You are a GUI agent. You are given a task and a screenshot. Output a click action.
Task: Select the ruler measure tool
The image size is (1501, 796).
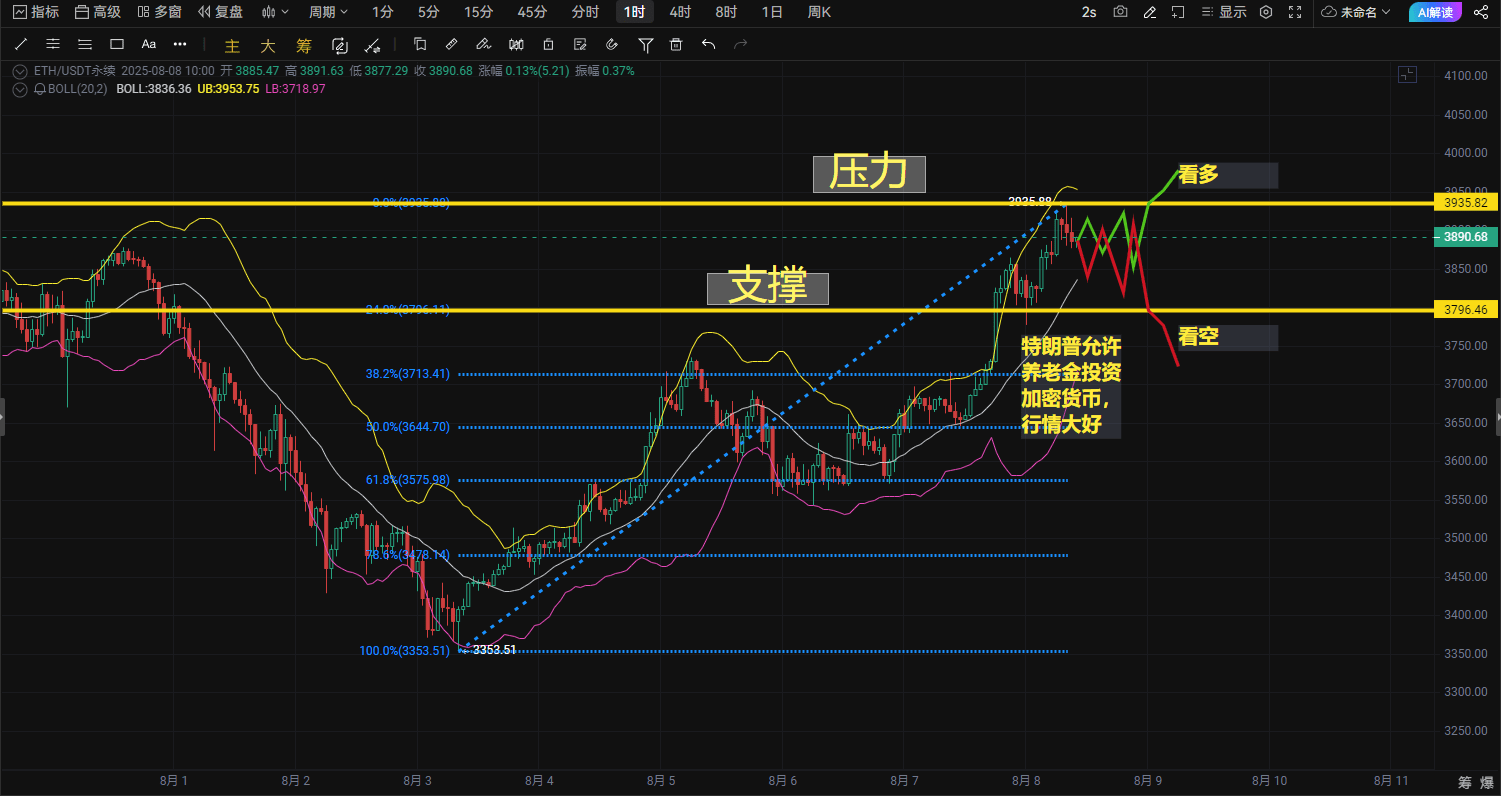(x=451, y=44)
